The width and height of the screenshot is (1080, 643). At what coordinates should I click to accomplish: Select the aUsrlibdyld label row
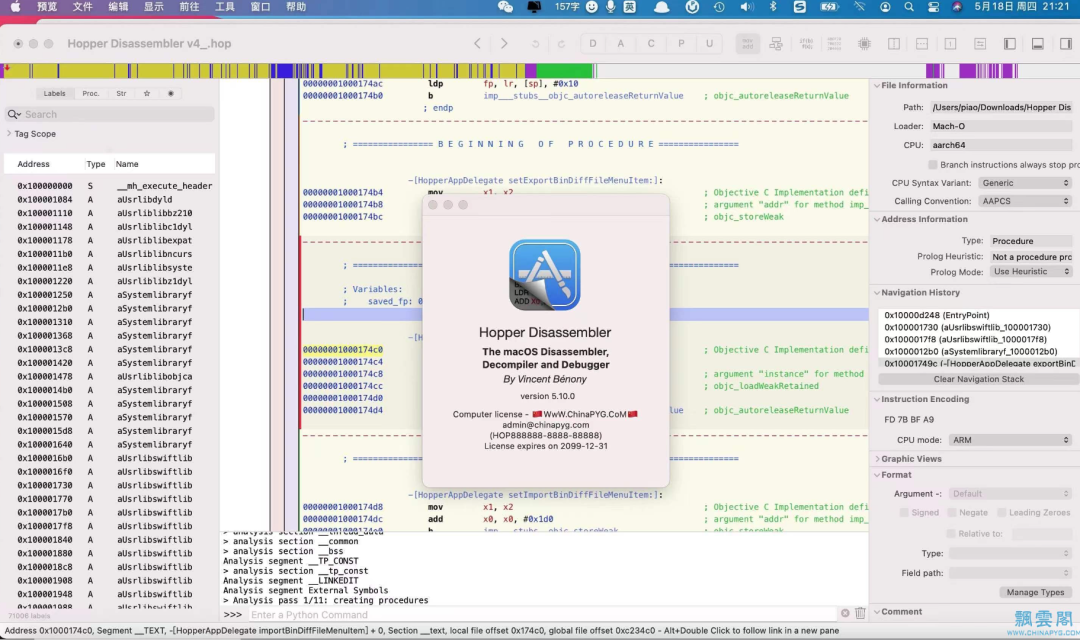(110, 200)
